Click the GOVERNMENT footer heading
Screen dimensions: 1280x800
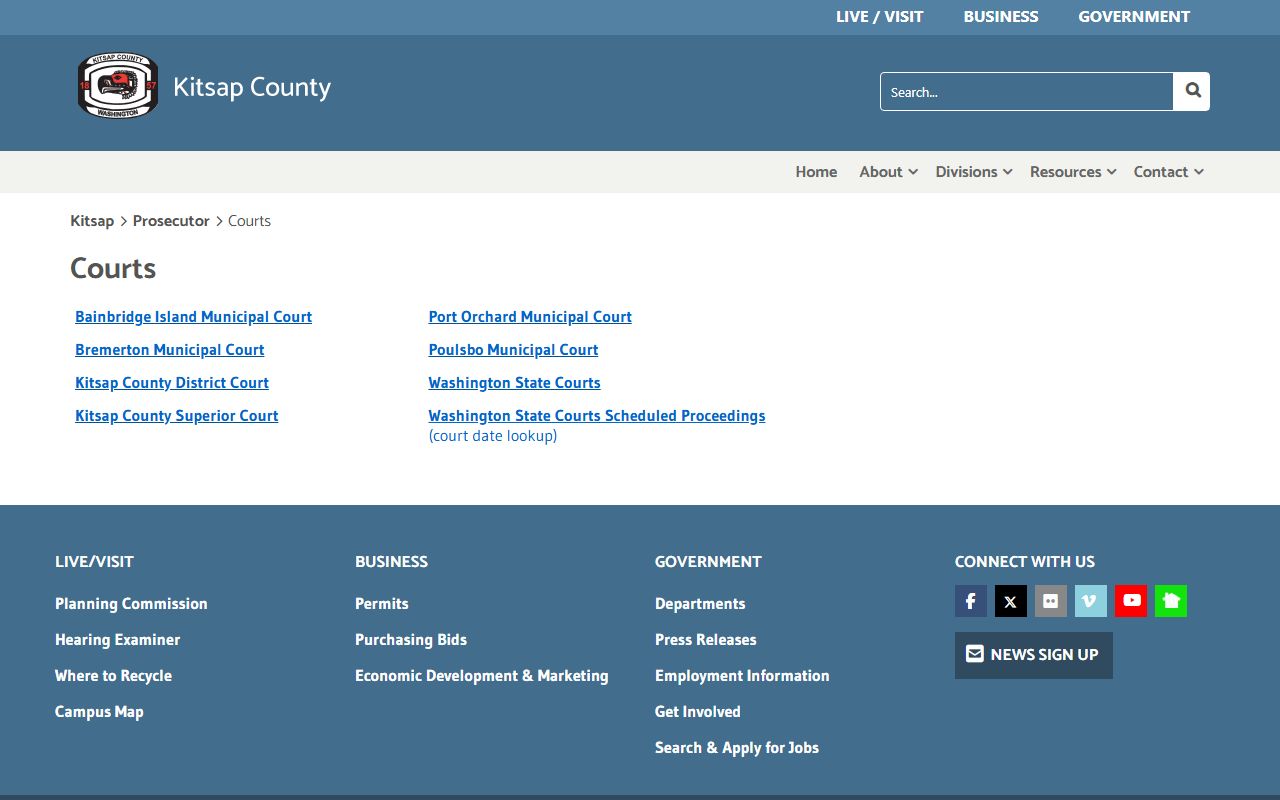[x=708, y=562]
